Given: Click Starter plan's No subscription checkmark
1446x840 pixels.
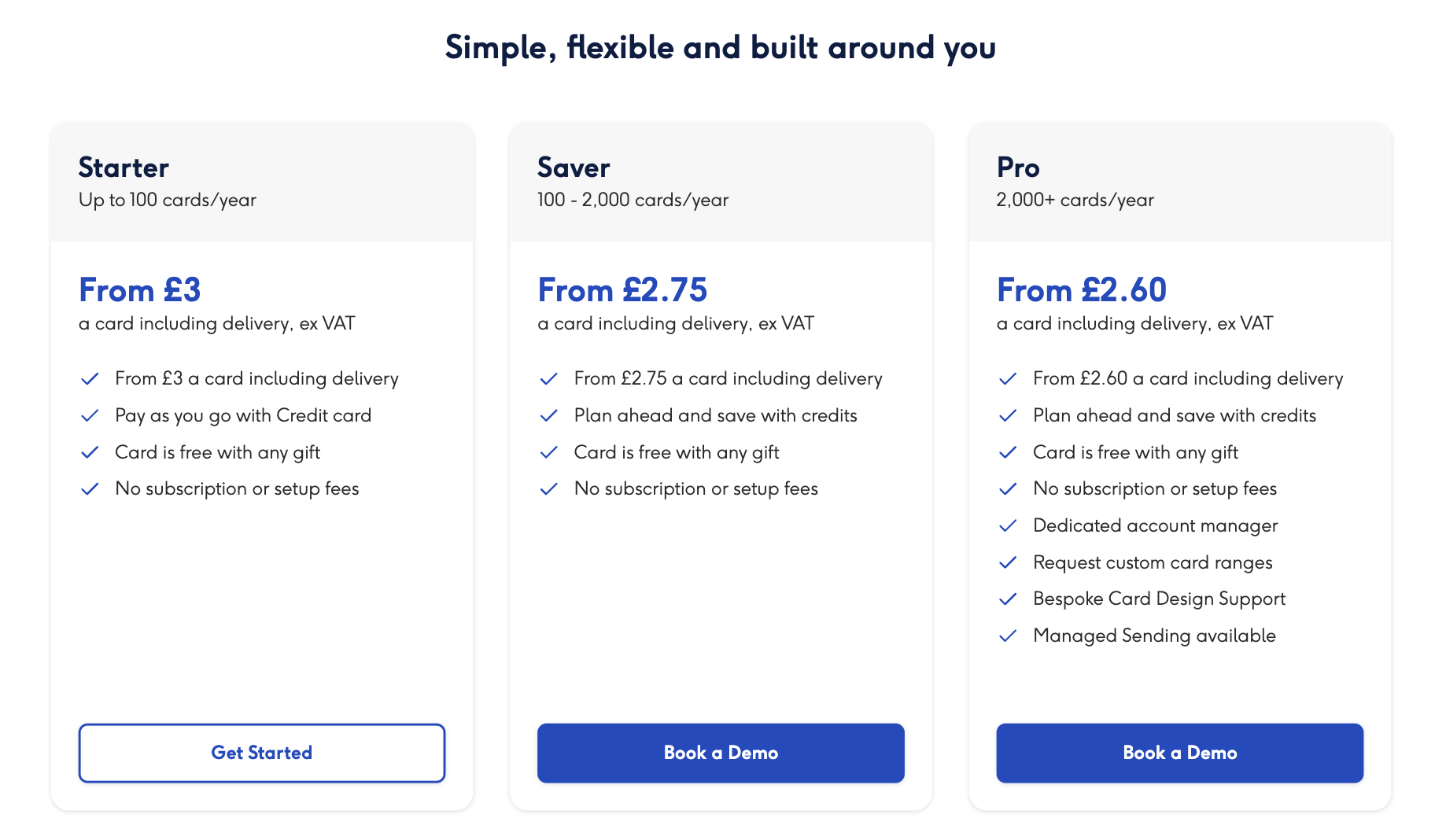Looking at the screenshot, I should click(x=90, y=489).
